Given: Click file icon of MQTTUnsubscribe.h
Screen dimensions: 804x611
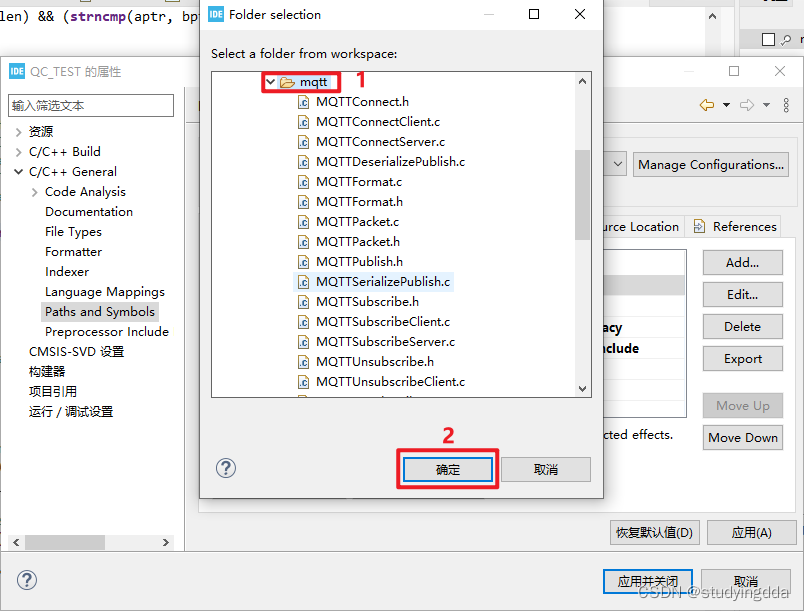Looking at the screenshot, I should 304,362.
